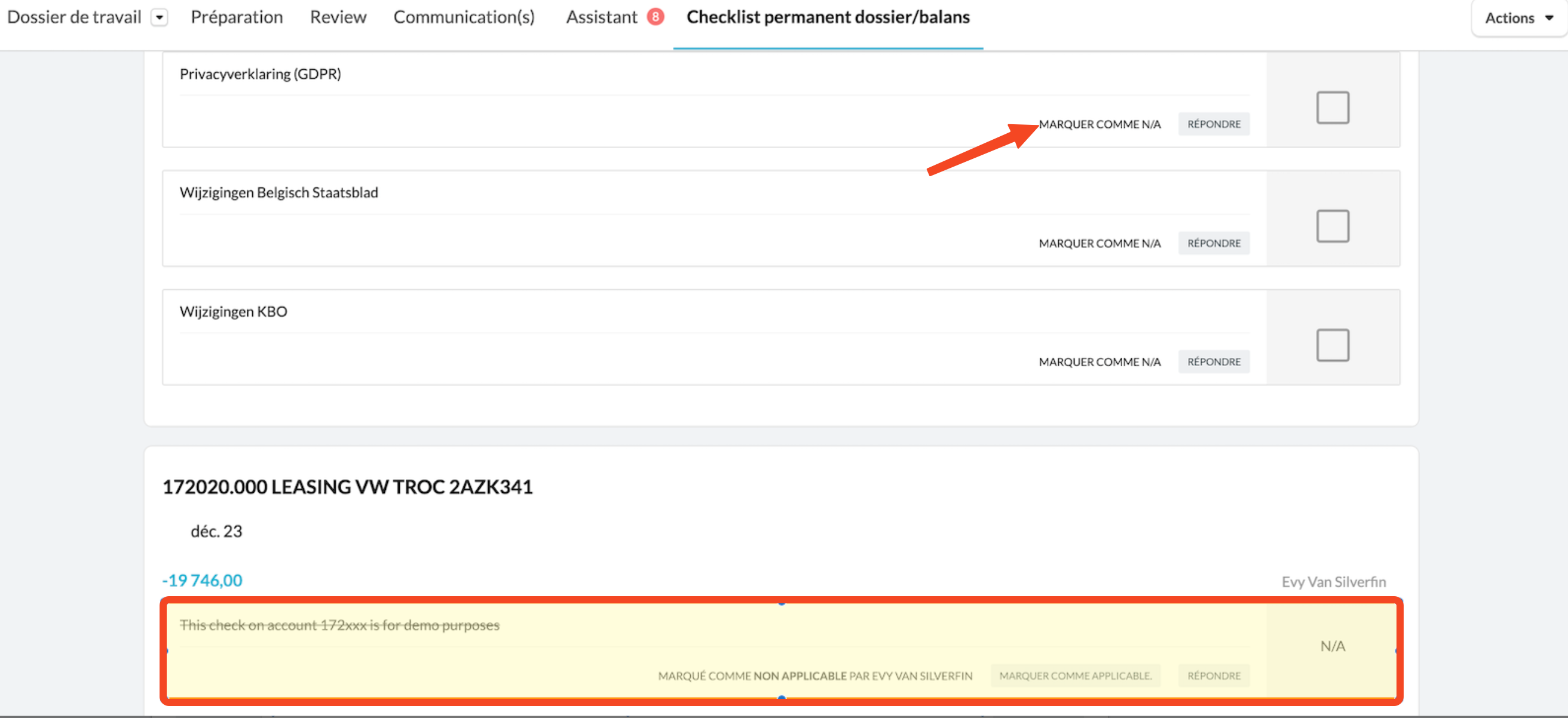Click the -19 746,00 account amount

coord(202,581)
